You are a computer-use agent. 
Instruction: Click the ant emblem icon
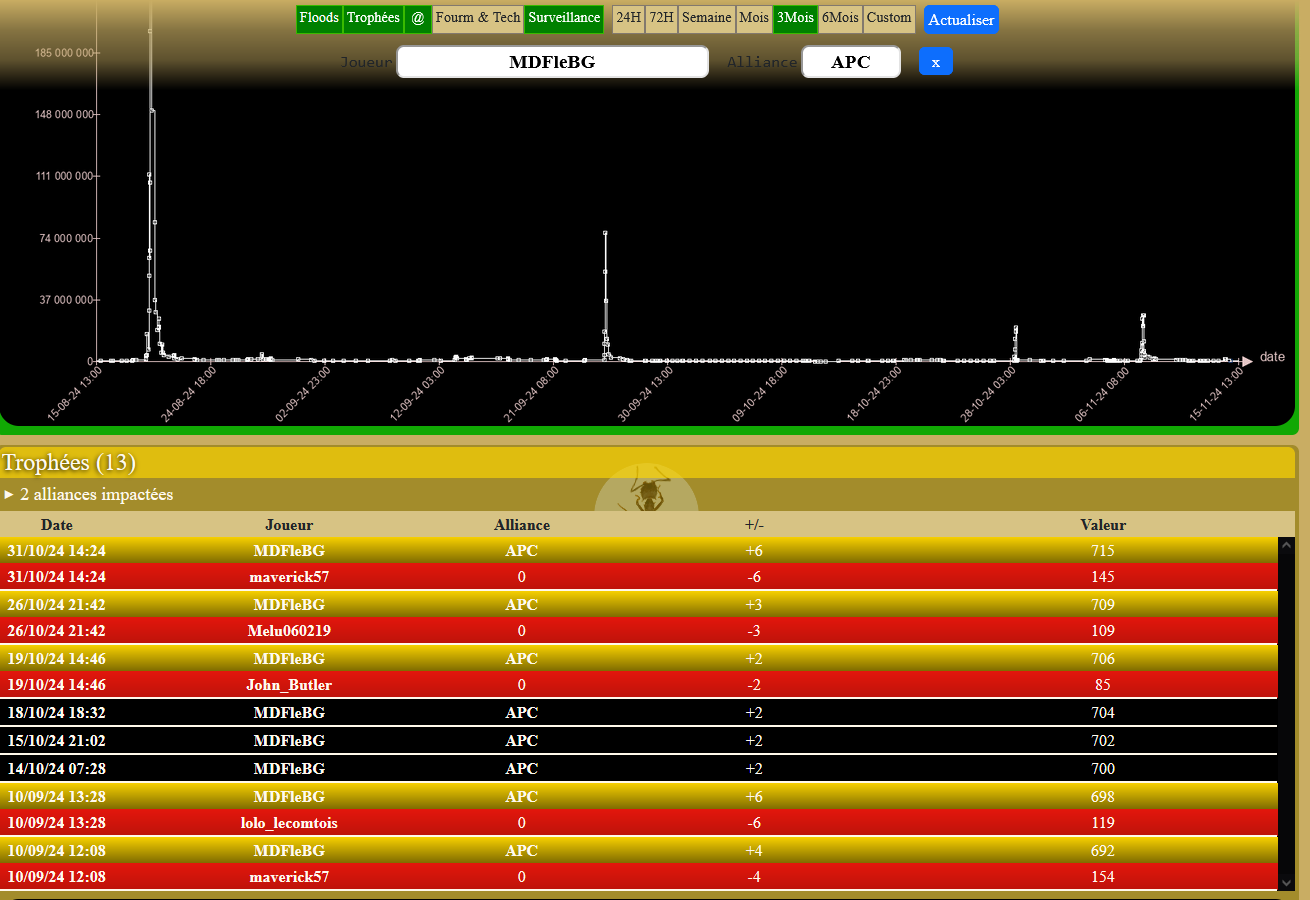(x=647, y=492)
